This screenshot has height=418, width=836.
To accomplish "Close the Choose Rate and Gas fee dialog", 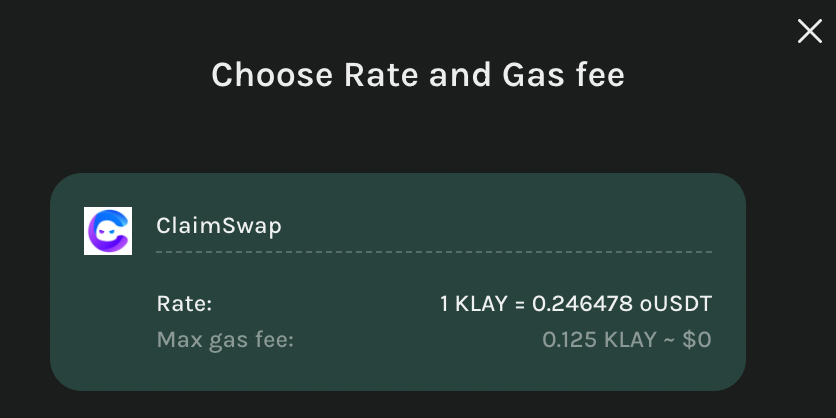I will tap(809, 31).
